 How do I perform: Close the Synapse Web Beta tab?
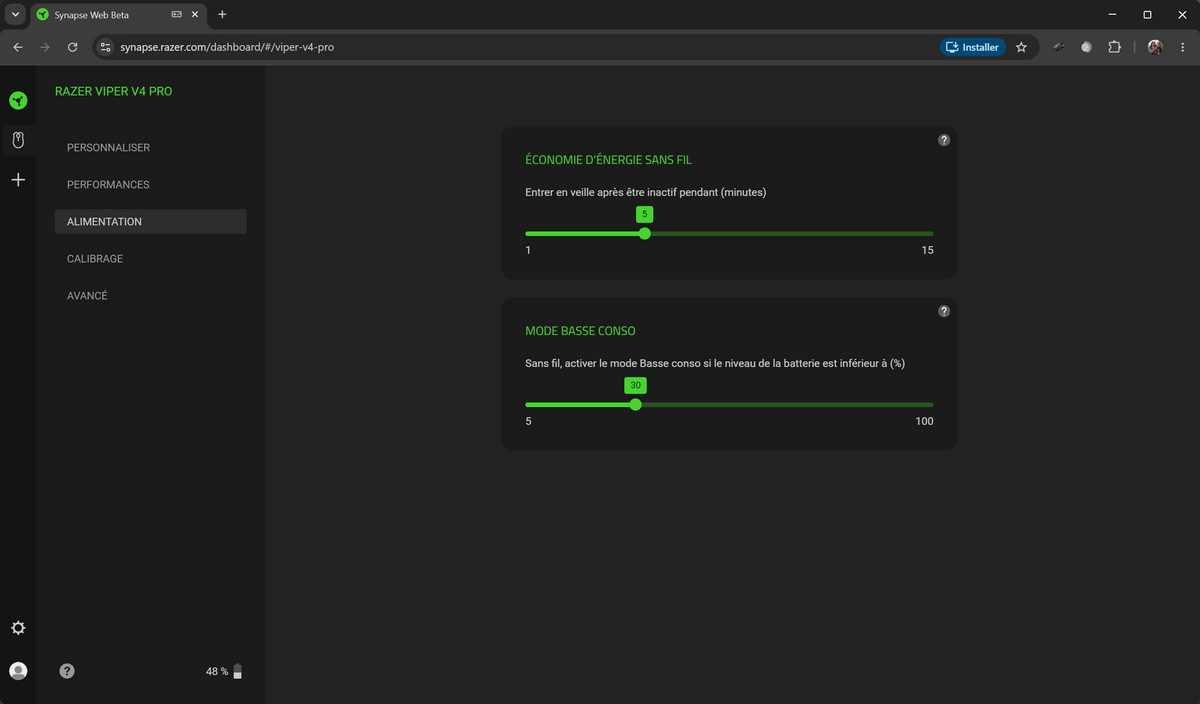pyautogui.click(x=196, y=15)
